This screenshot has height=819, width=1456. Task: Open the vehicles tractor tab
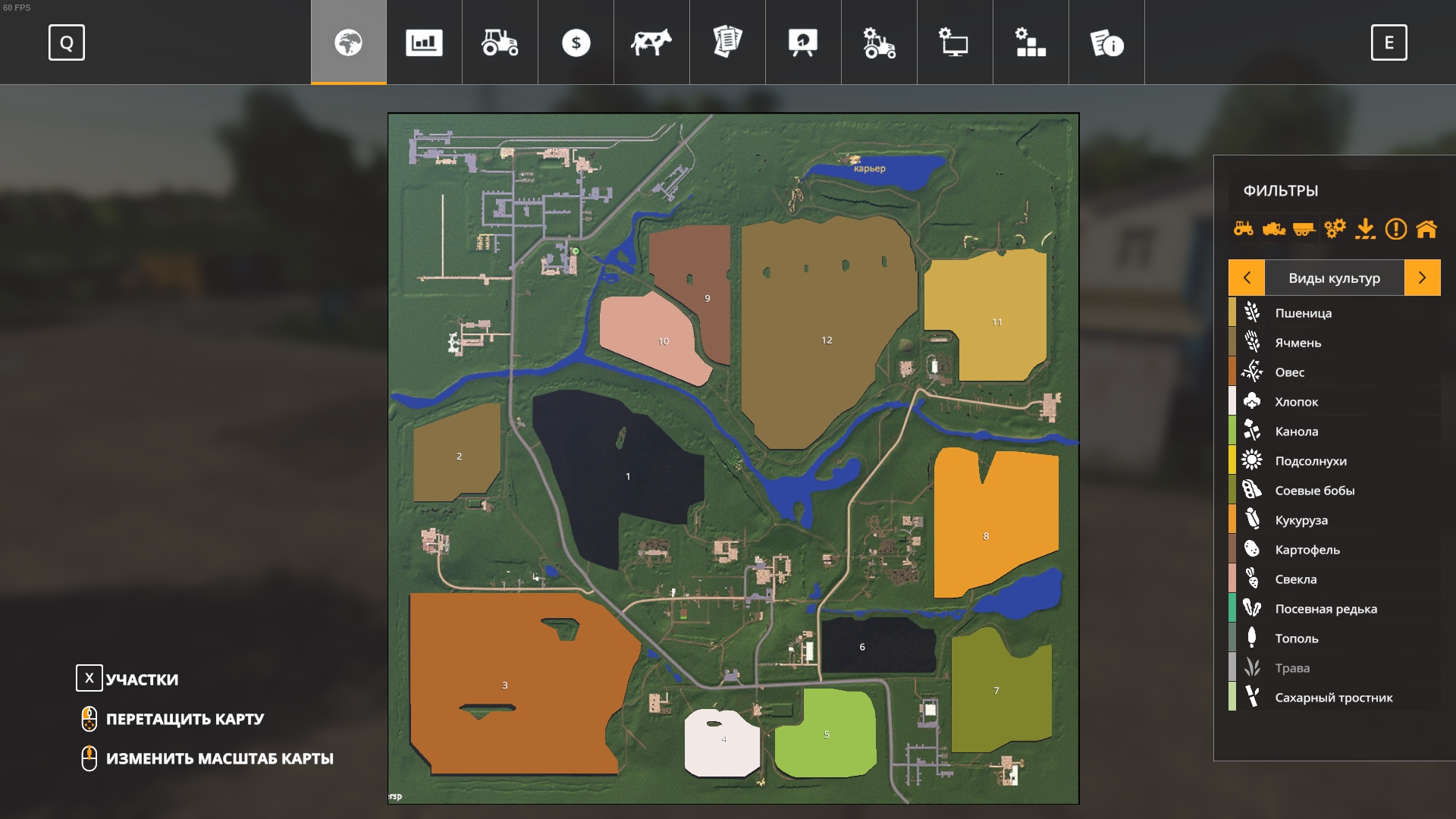tap(500, 42)
